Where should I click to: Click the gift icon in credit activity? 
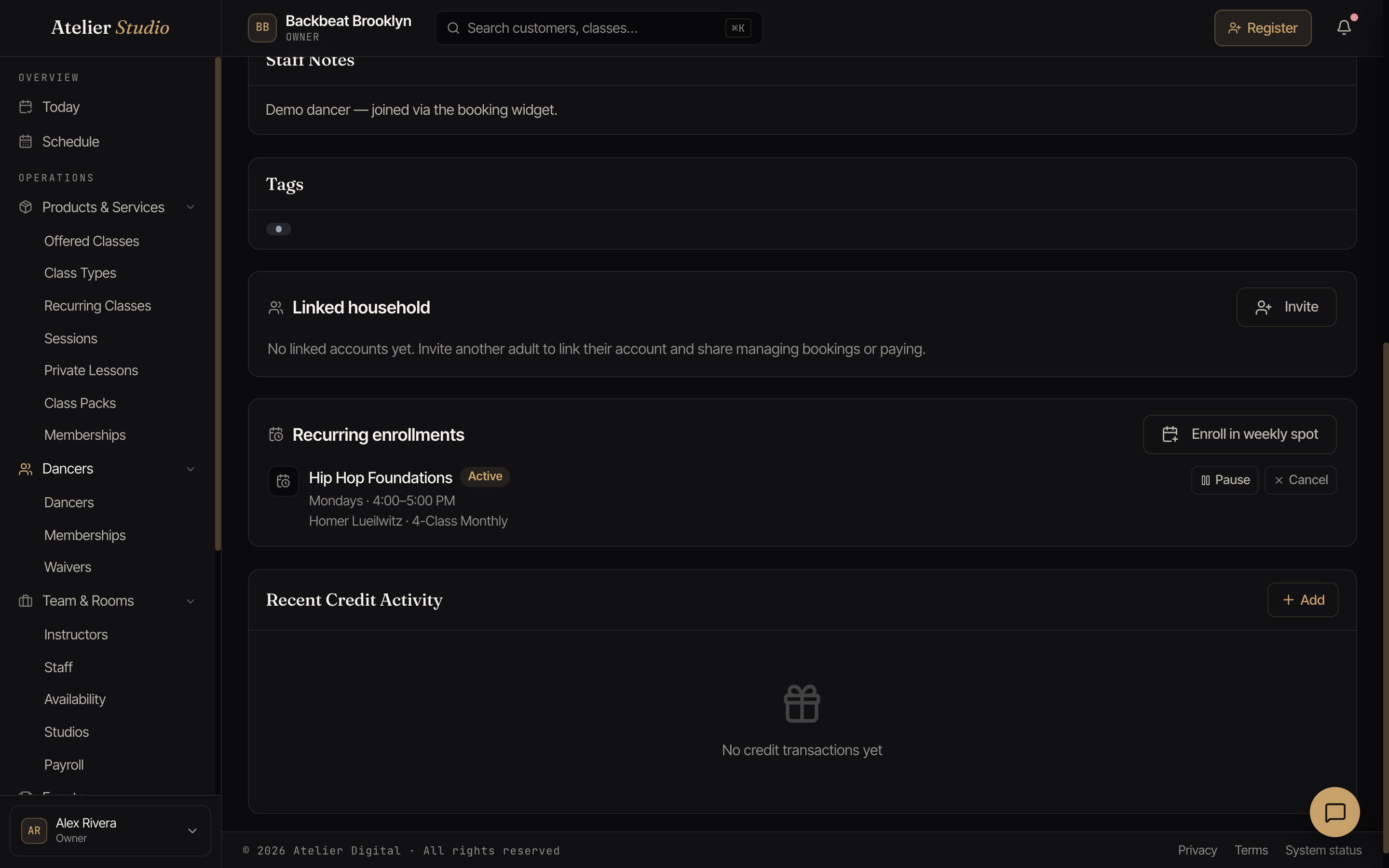click(802, 704)
